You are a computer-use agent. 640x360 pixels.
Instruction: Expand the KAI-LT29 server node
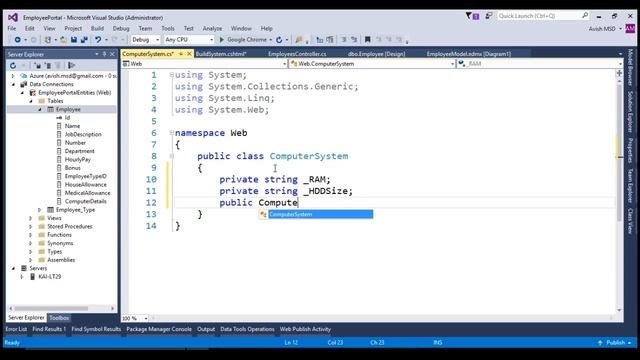click(x=22, y=277)
